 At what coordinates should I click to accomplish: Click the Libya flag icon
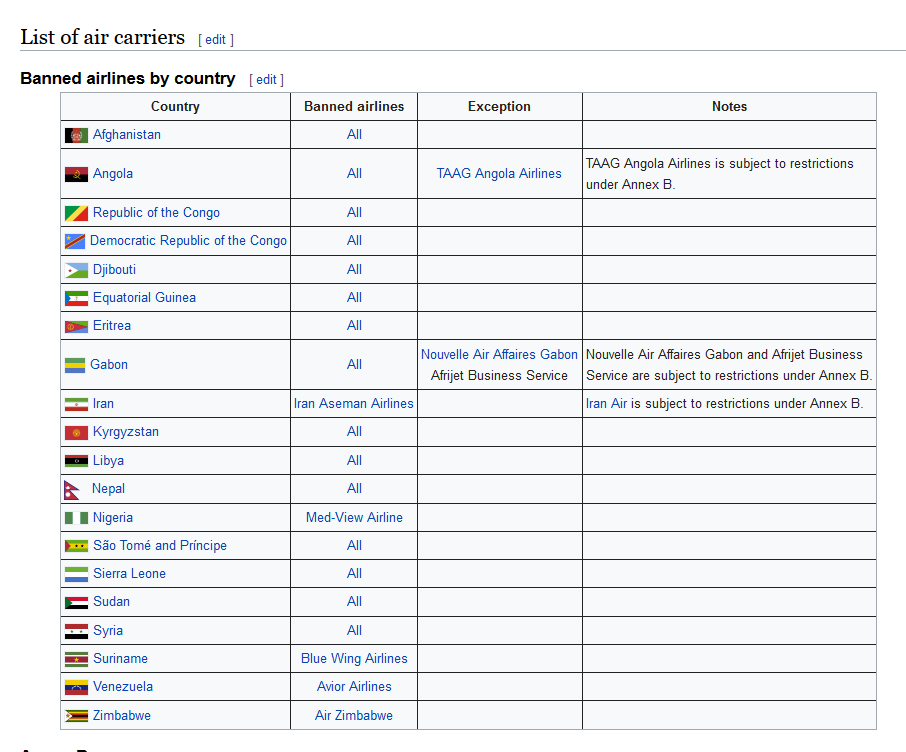tap(76, 461)
